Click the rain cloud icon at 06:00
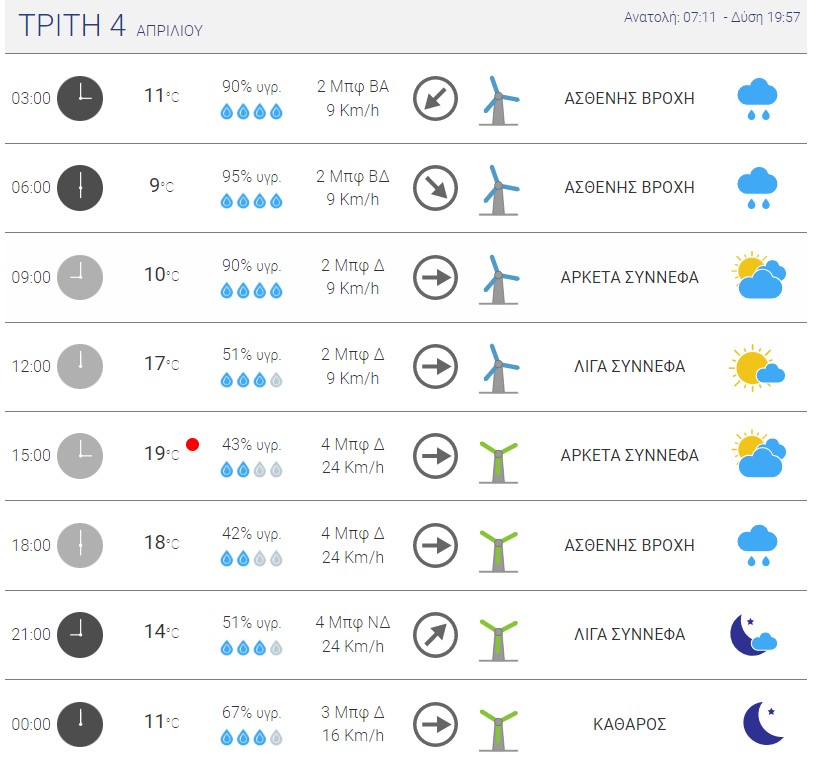This screenshot has height=766, width=825. pos(758,188)
